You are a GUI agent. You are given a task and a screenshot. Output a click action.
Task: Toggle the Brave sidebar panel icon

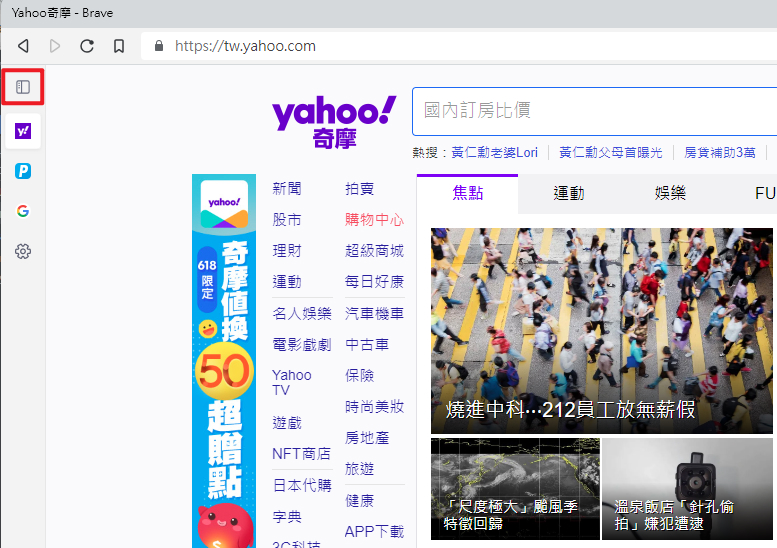pos(23,87)
